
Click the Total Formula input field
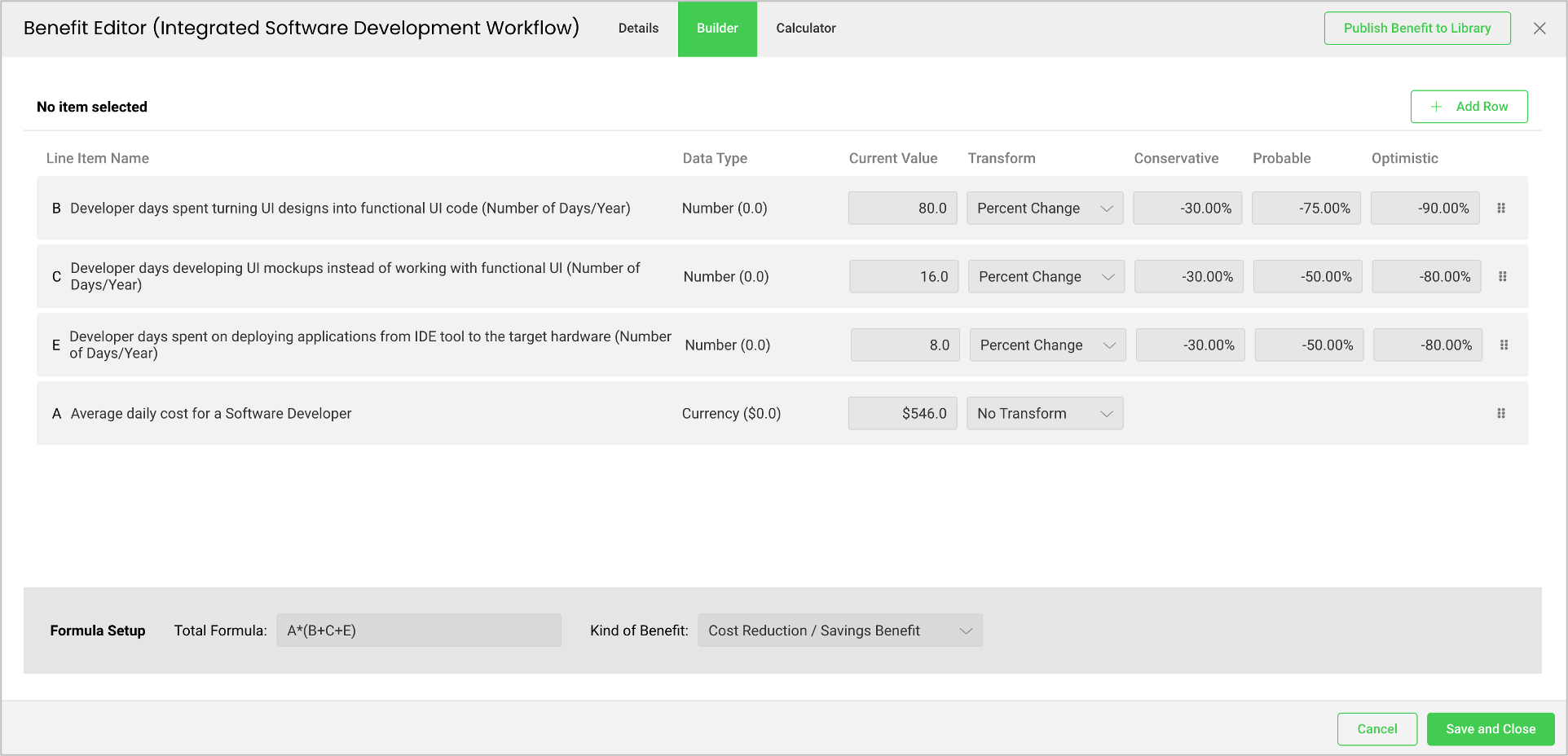(x=418, y=631)
